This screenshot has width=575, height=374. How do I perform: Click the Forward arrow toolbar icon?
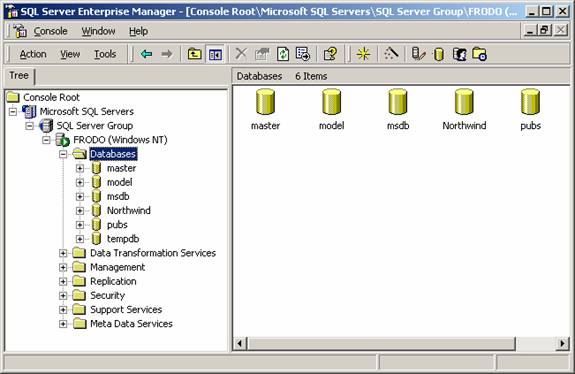pos(166,54)
